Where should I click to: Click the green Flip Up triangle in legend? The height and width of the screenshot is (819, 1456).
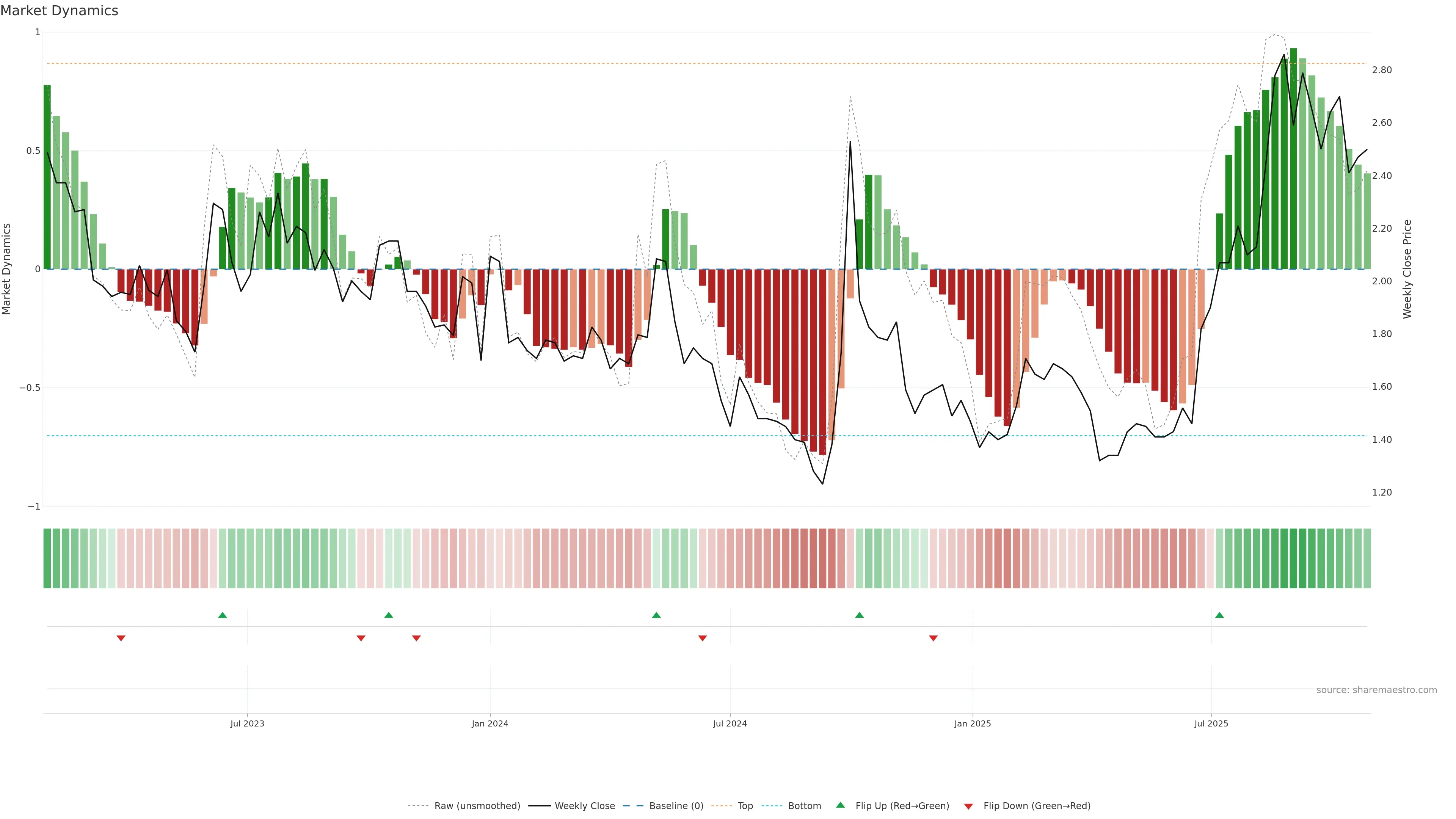(x=841, y=805)
